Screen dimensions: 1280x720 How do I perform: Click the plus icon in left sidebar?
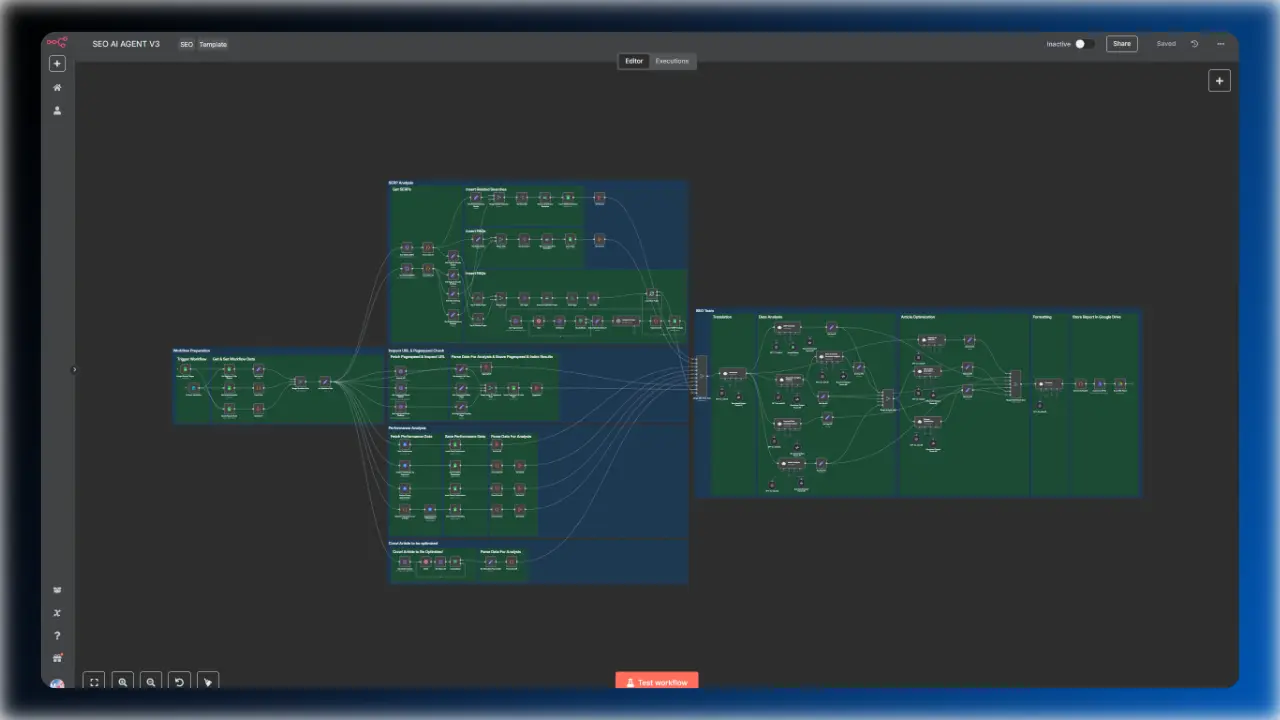point(57,64)
